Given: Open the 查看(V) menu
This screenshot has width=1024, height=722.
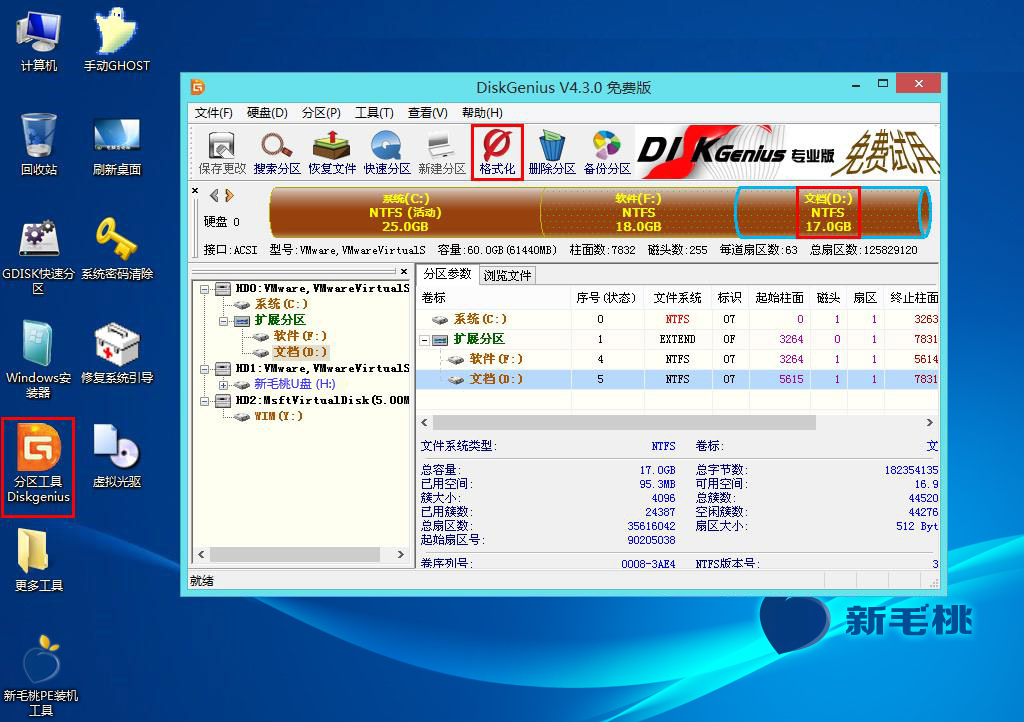Looking at the screenshot, I should 428,113.
